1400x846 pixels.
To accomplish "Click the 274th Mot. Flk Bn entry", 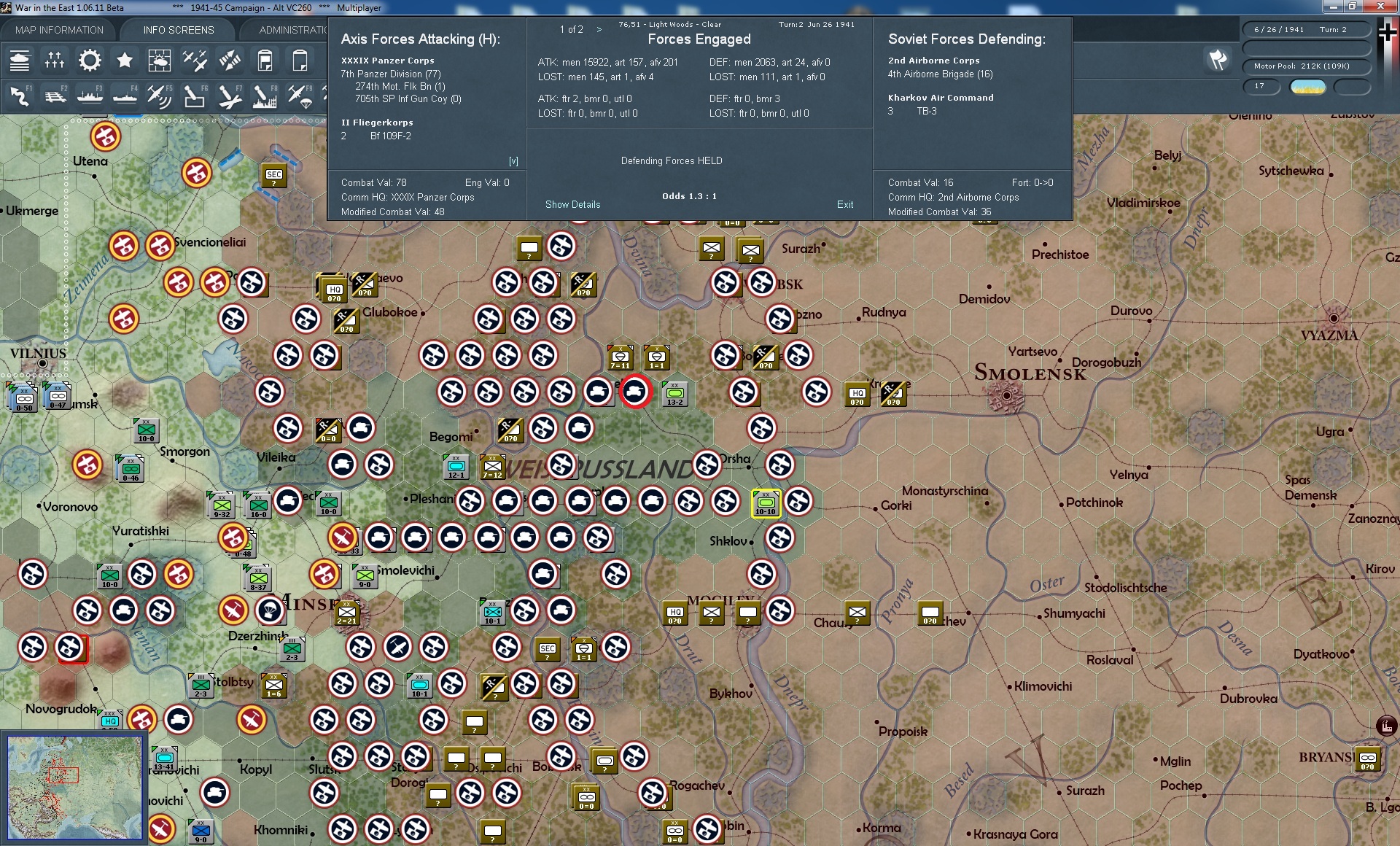I will pos(400,86).
